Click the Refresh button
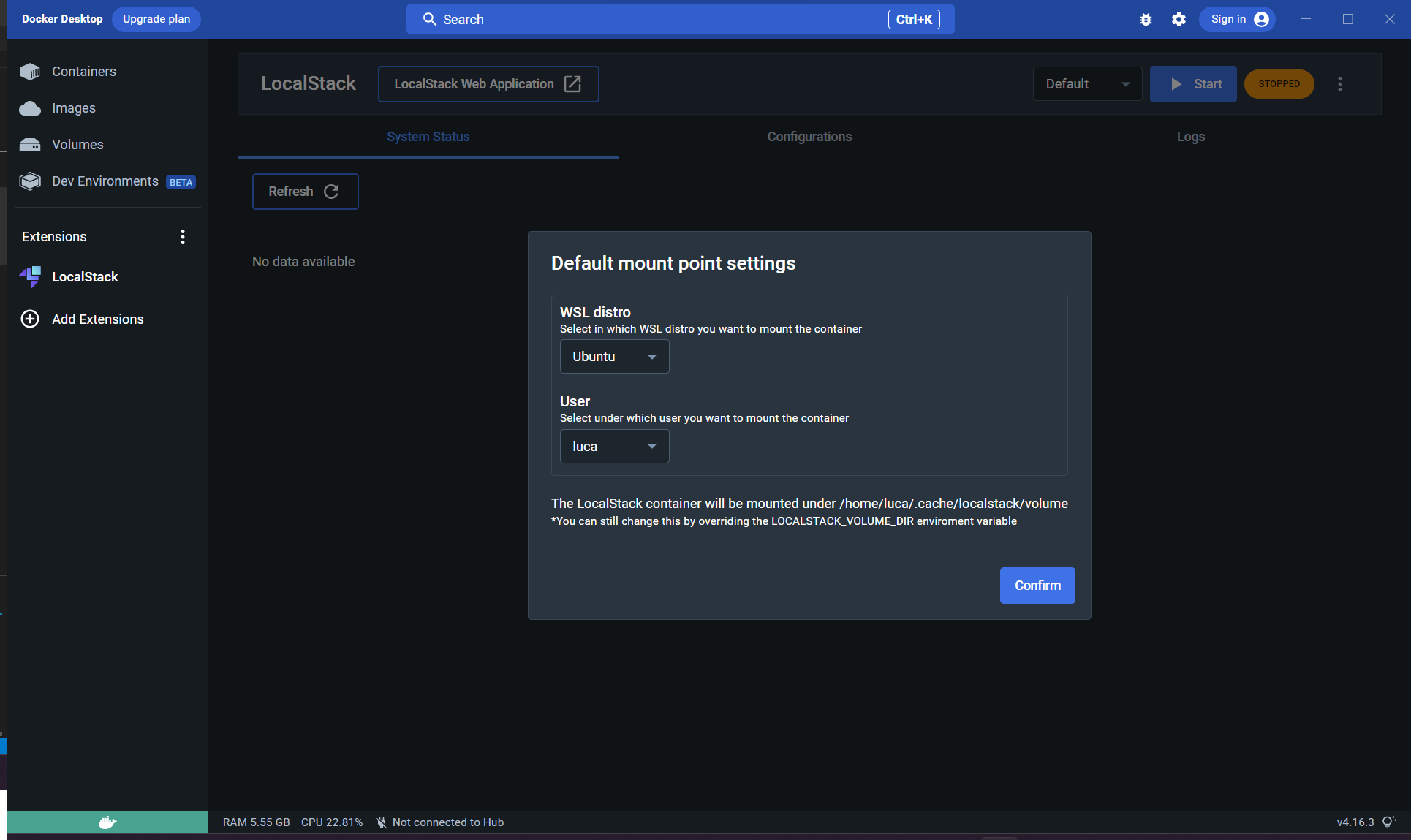 pyautogui.click(x=305, y=192)
